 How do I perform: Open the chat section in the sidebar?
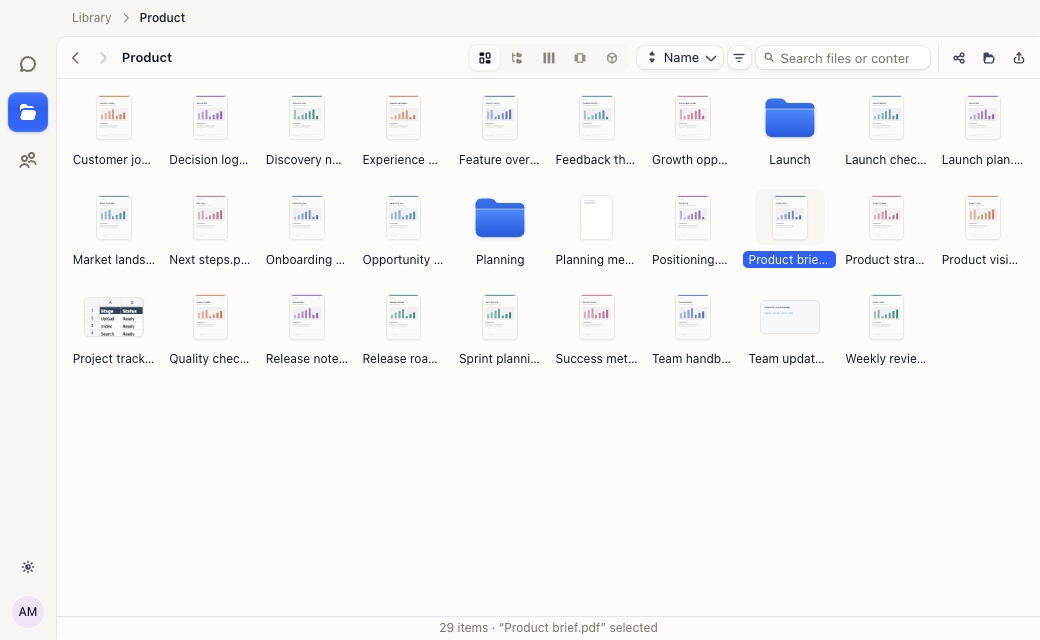(x=28, y=64)
